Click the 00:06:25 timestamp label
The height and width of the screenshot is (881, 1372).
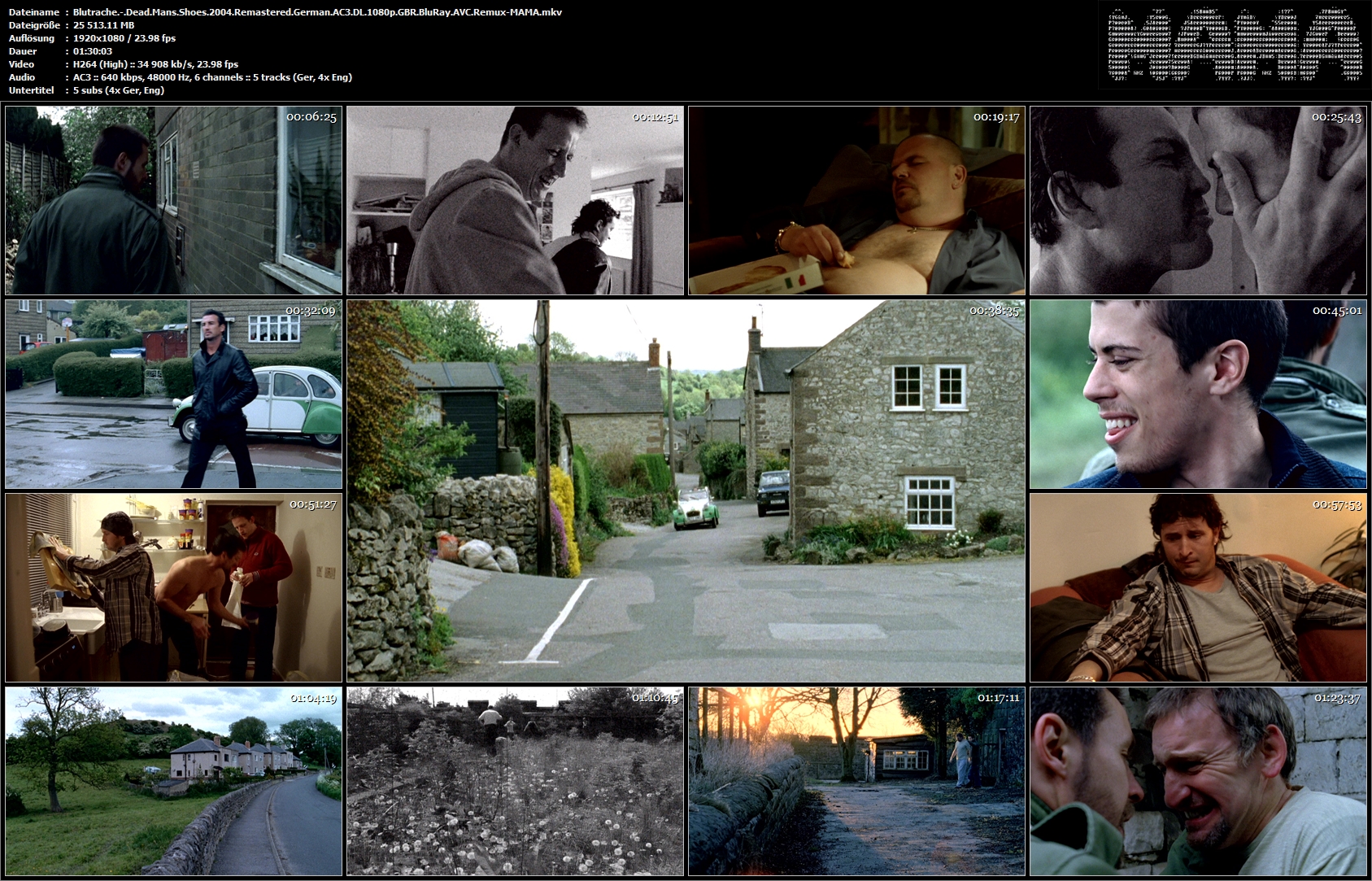pos(311,117)
